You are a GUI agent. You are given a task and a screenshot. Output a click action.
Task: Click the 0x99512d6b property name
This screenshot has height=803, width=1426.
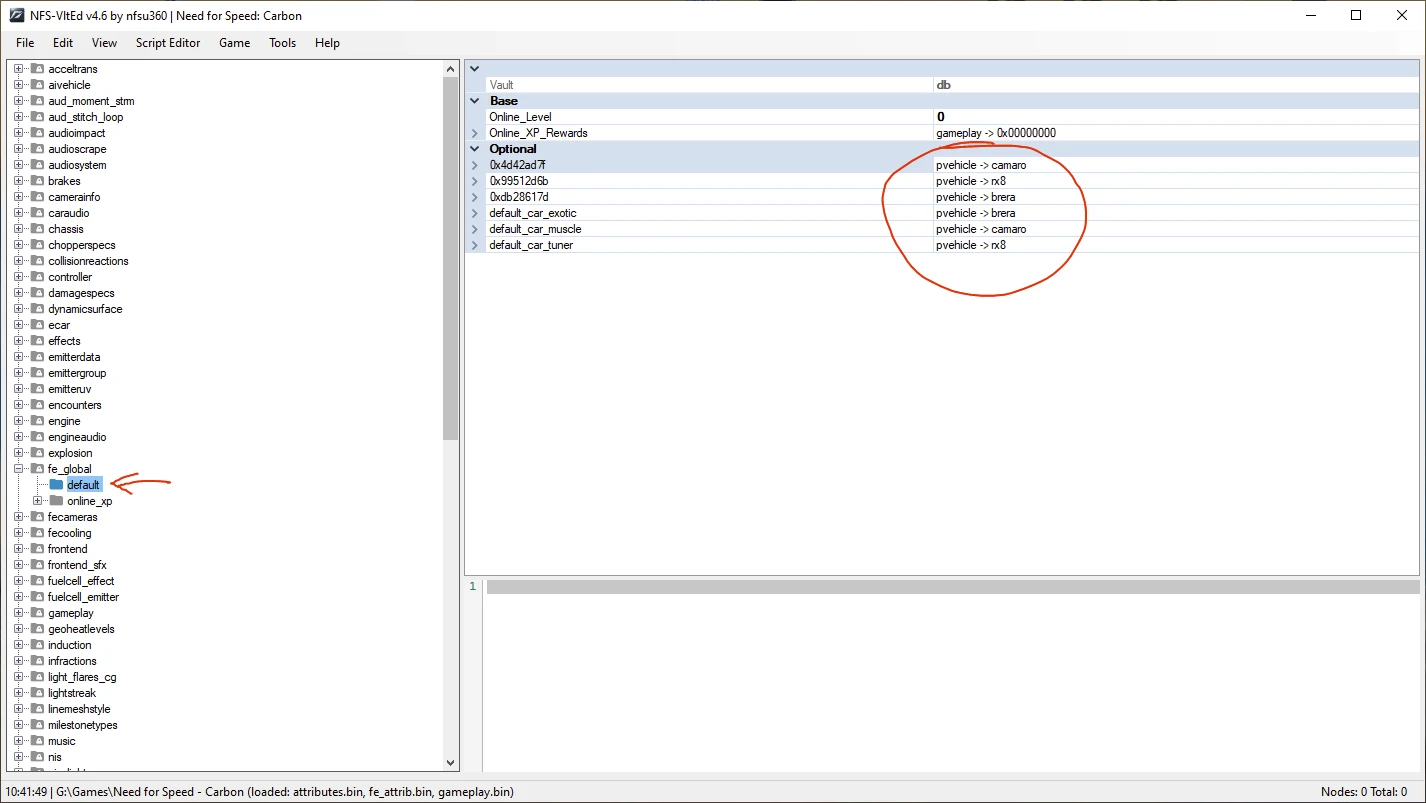518,181
